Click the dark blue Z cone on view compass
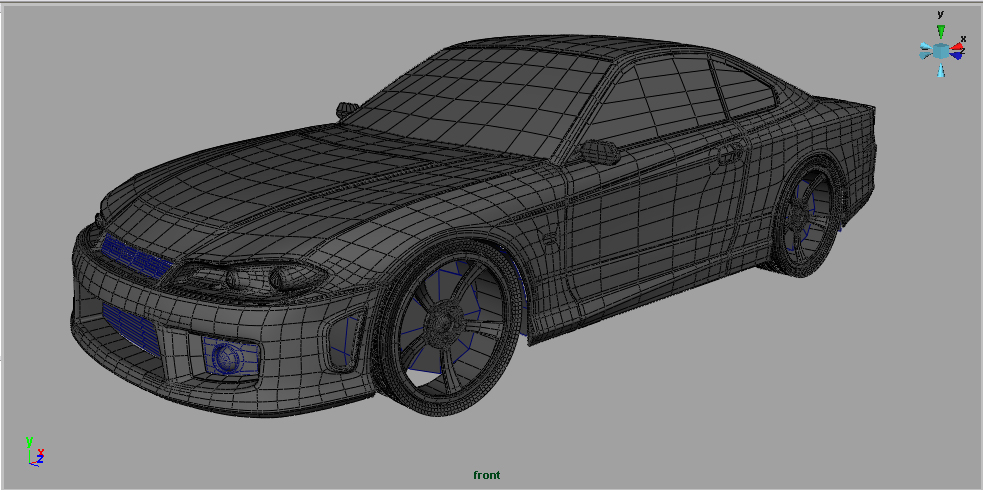This screenshot has width=983, height=490. pyautogui.click(x=955, y=56)
